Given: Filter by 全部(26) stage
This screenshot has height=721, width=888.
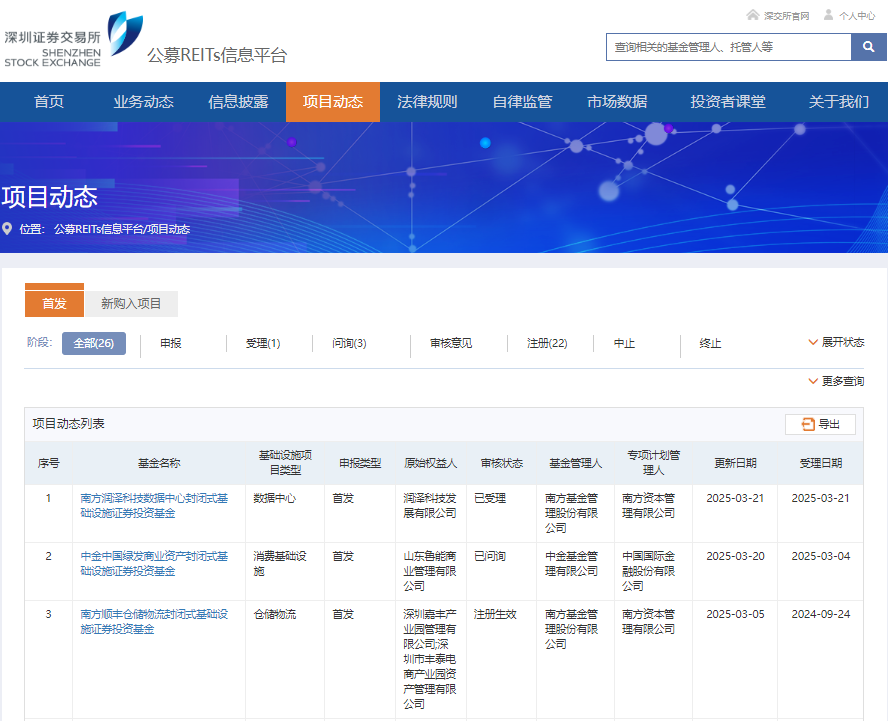Looking at the screenshot, I should coord(94,343).
